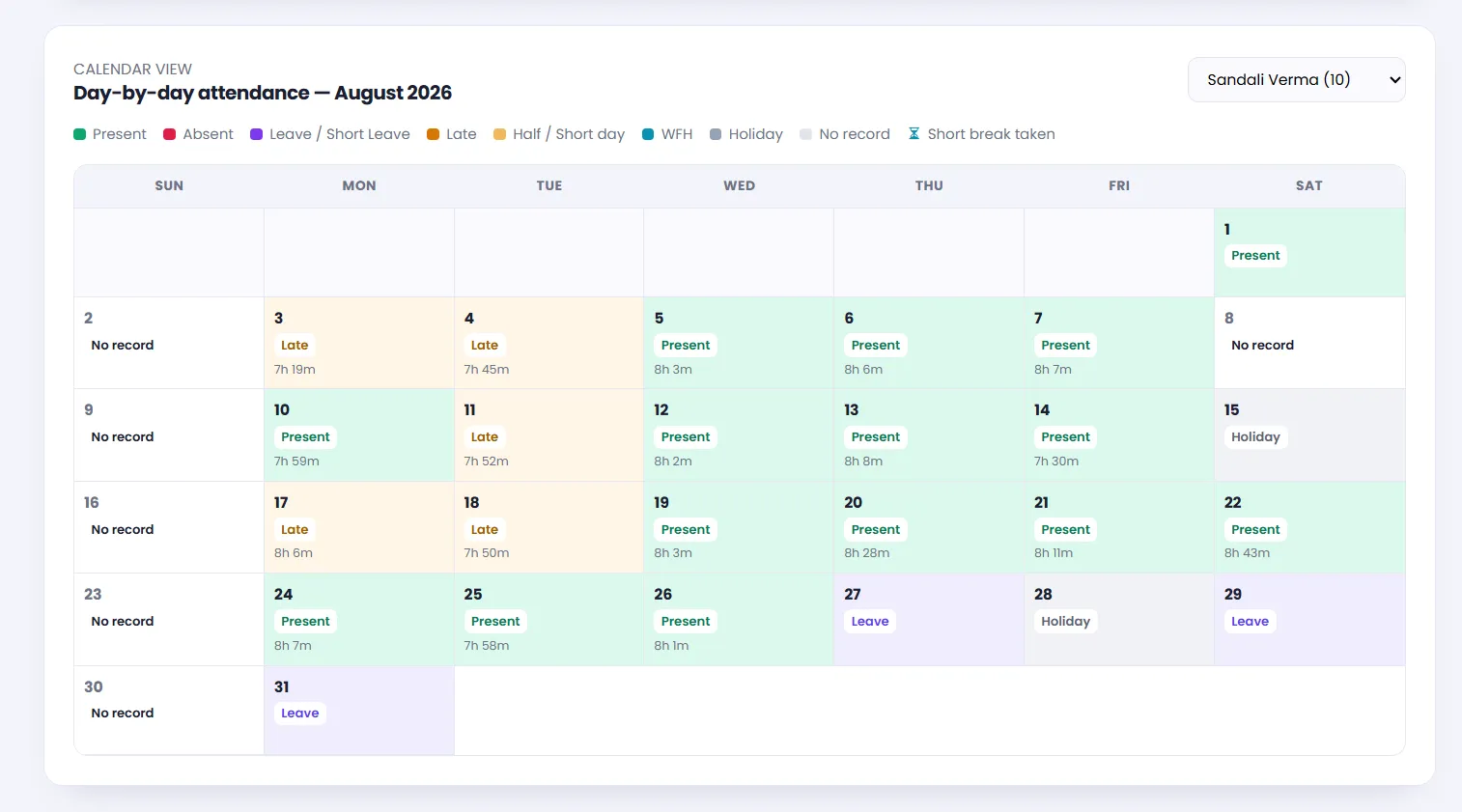Select the Present badge on August 1
Screen dimensions: 1462x812
[x=1255, y=256]
